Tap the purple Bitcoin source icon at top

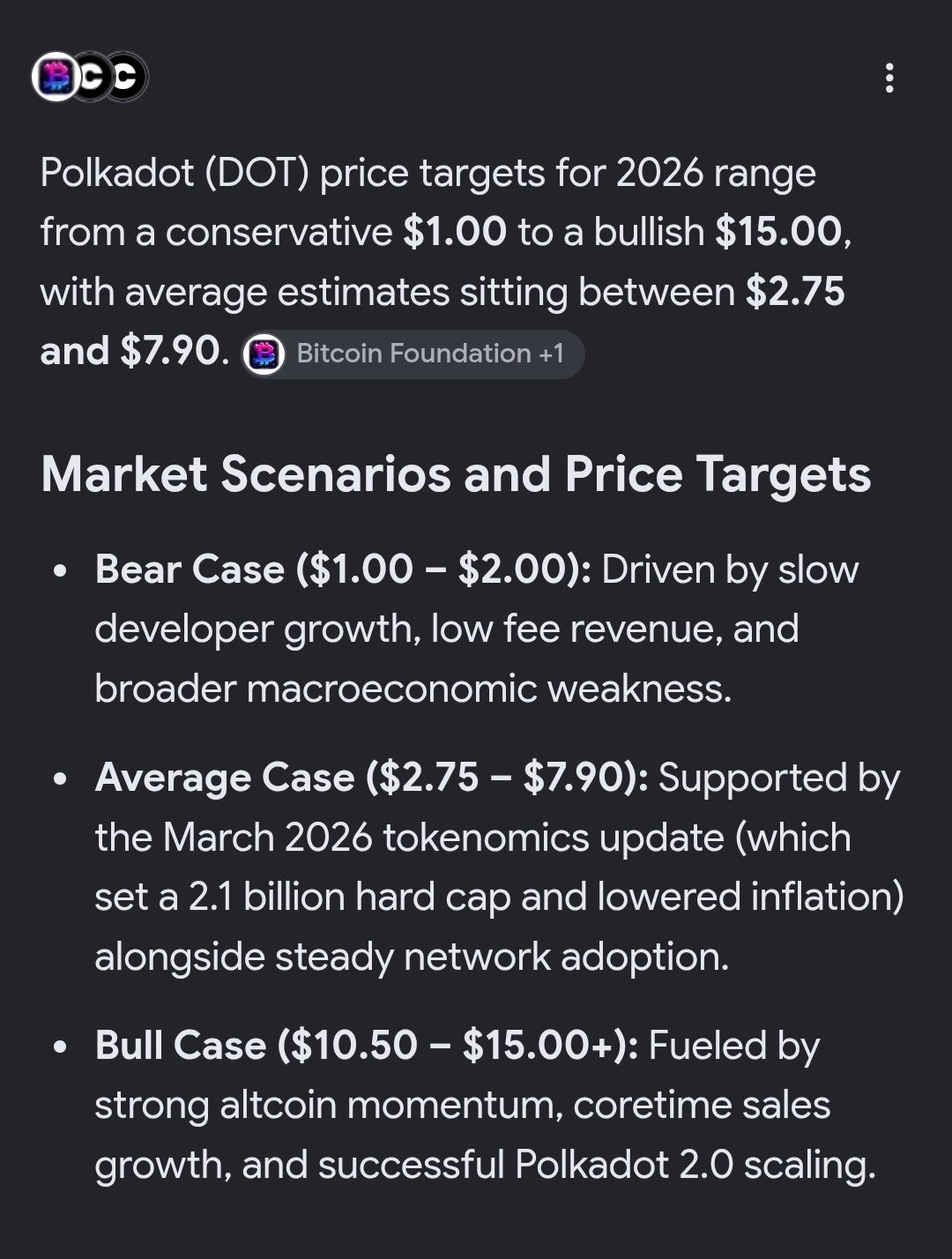pyautogui.click(x=55, y=77)
